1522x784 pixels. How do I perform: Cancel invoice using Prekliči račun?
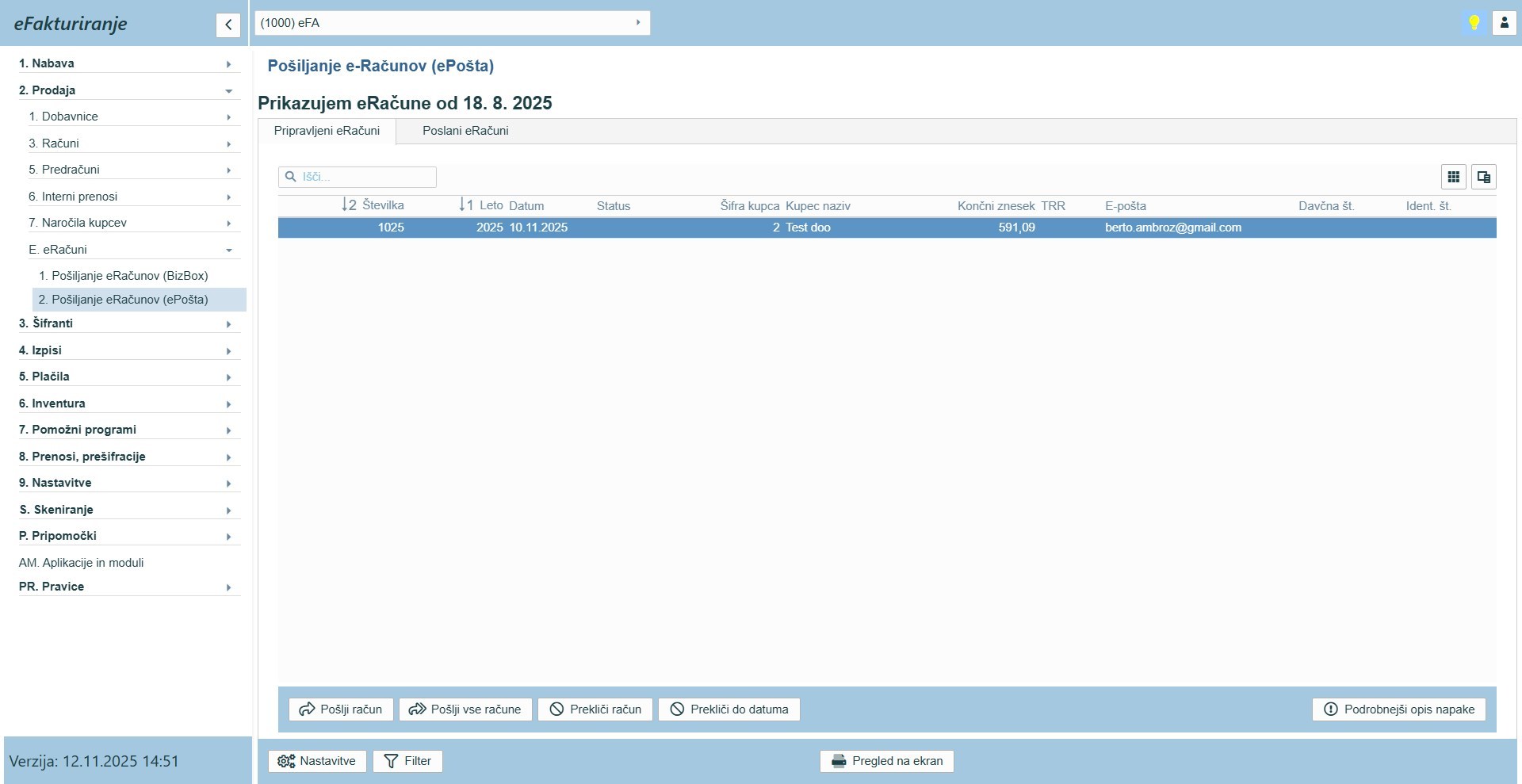595,709
